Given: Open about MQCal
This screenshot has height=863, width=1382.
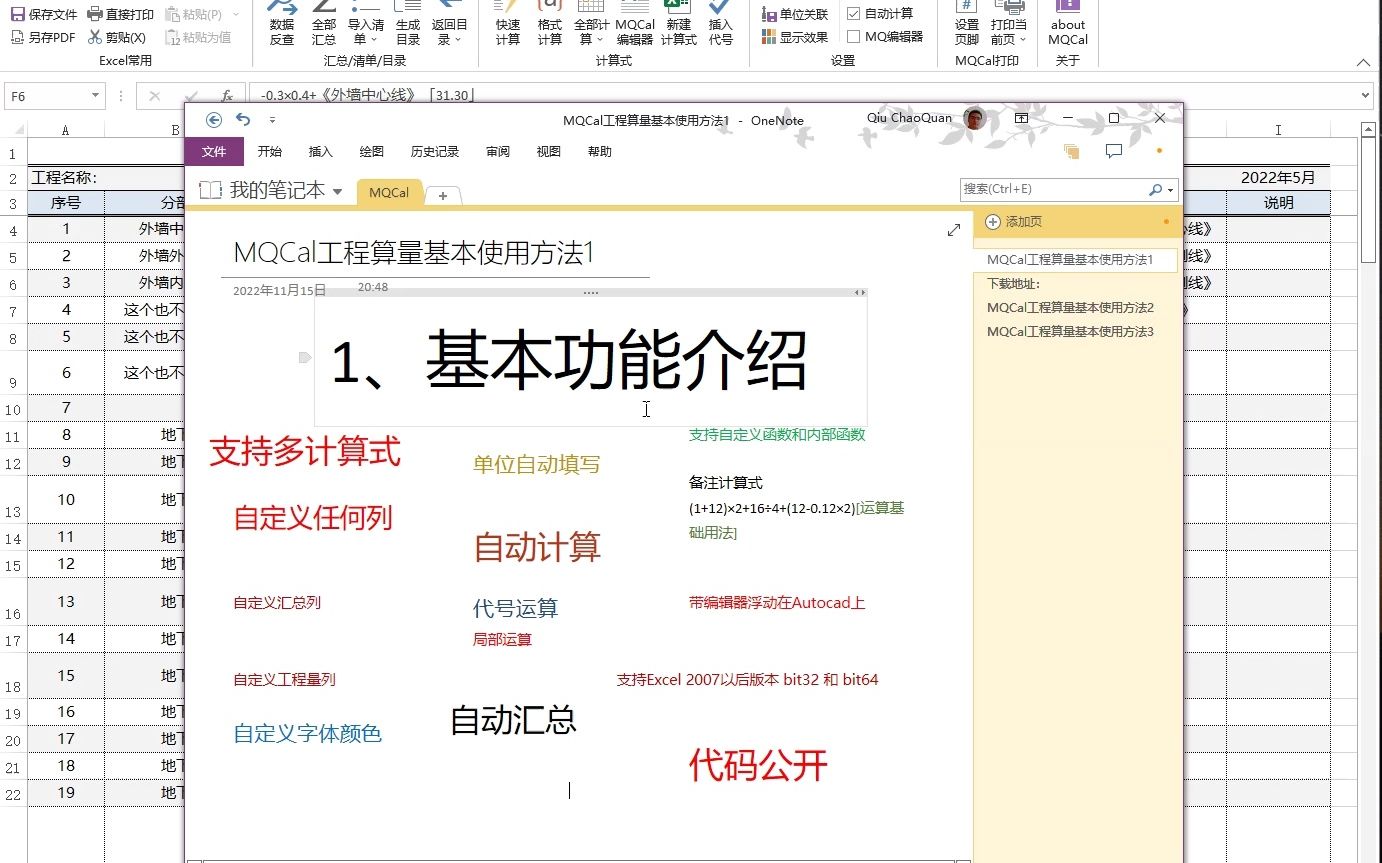Looking at the screenshot, I should [x=1068, y=24].
